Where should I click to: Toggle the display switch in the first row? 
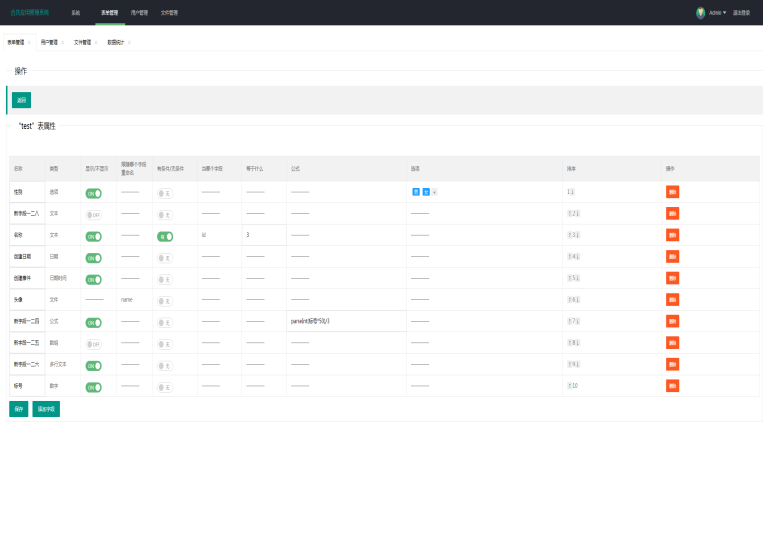(x=93, y=193)
